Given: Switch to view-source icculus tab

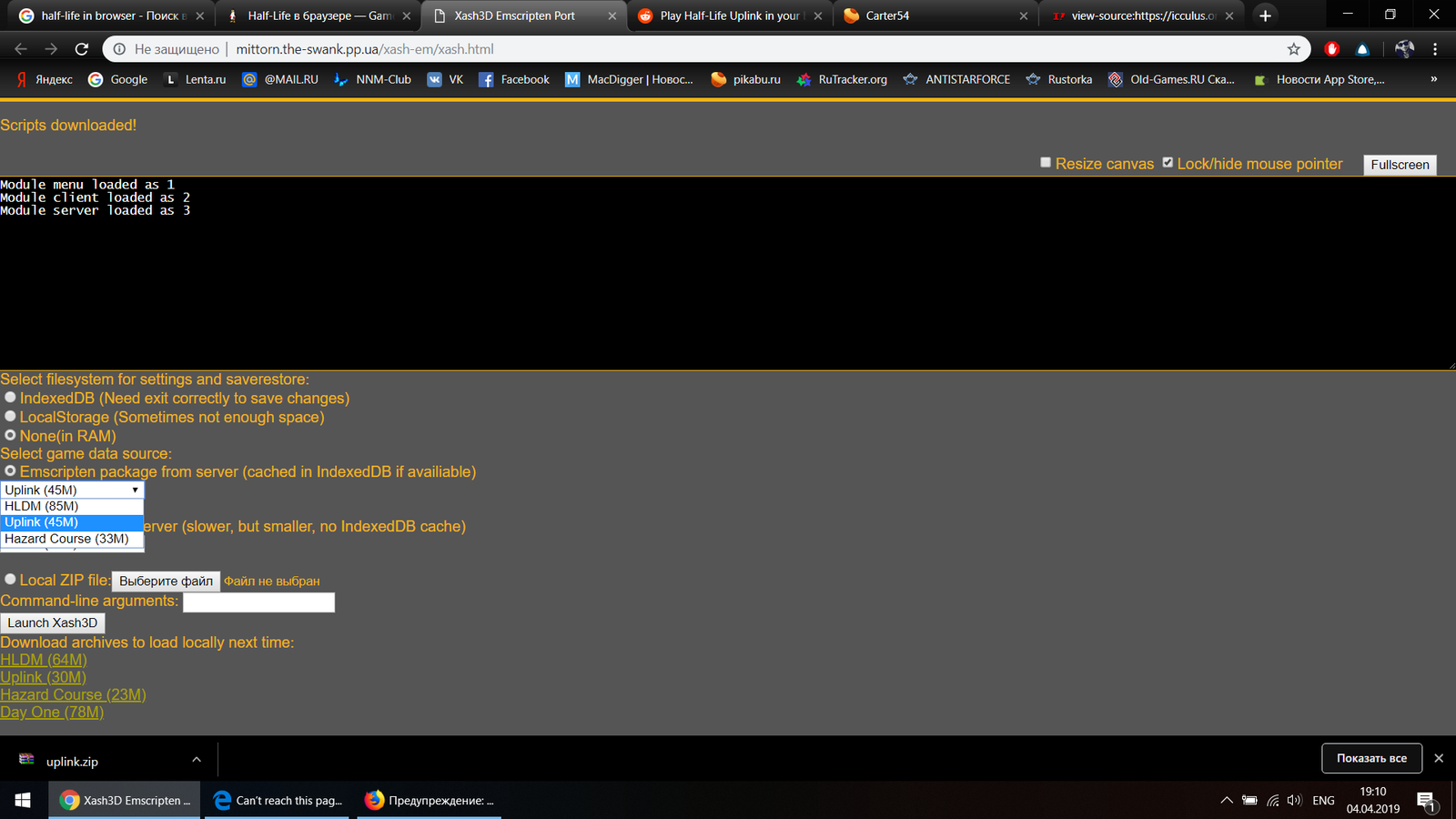Looking at the screenshot, I should [x=1141, y=15].
